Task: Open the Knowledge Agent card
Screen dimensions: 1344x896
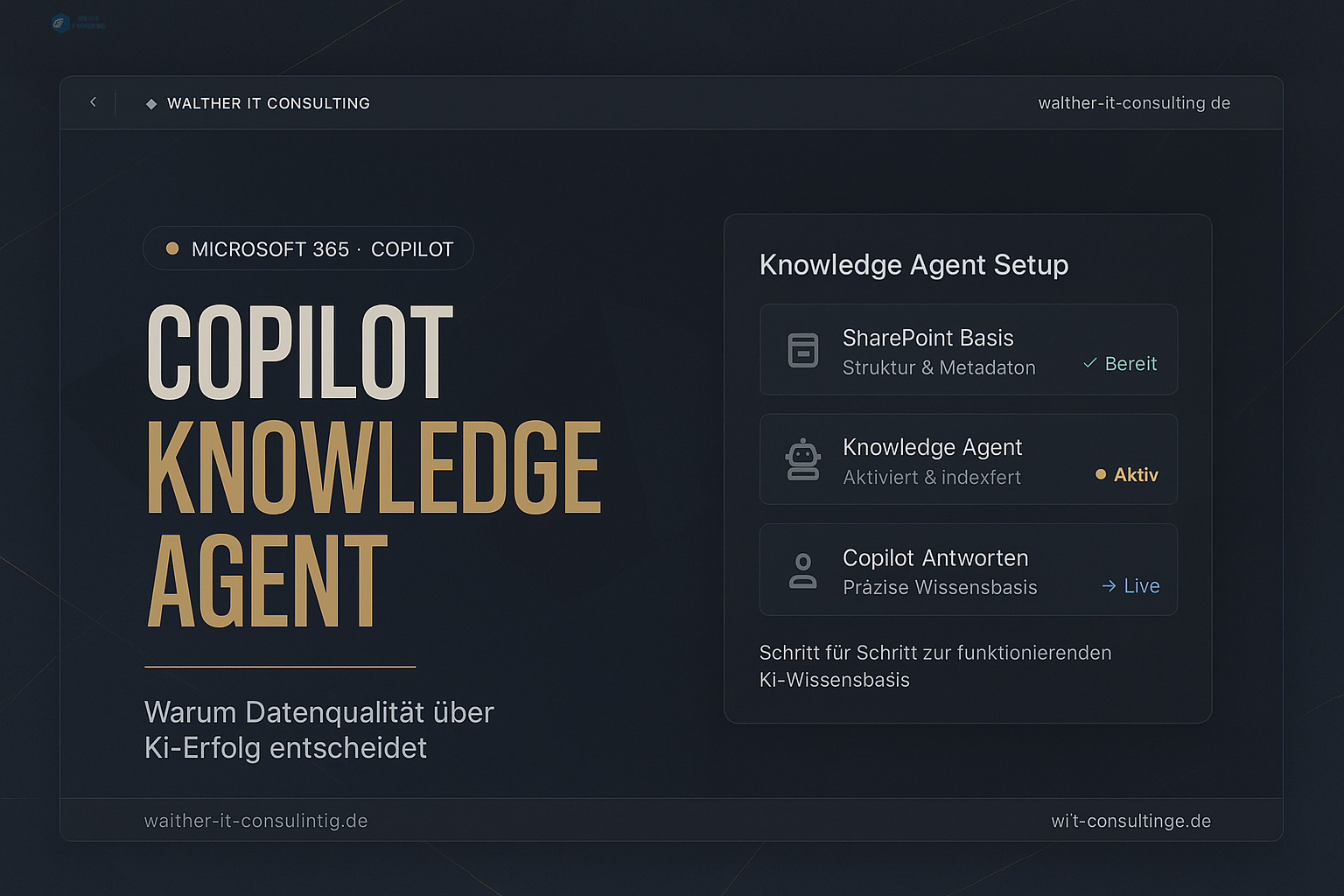Action: [x=969, y=459]
